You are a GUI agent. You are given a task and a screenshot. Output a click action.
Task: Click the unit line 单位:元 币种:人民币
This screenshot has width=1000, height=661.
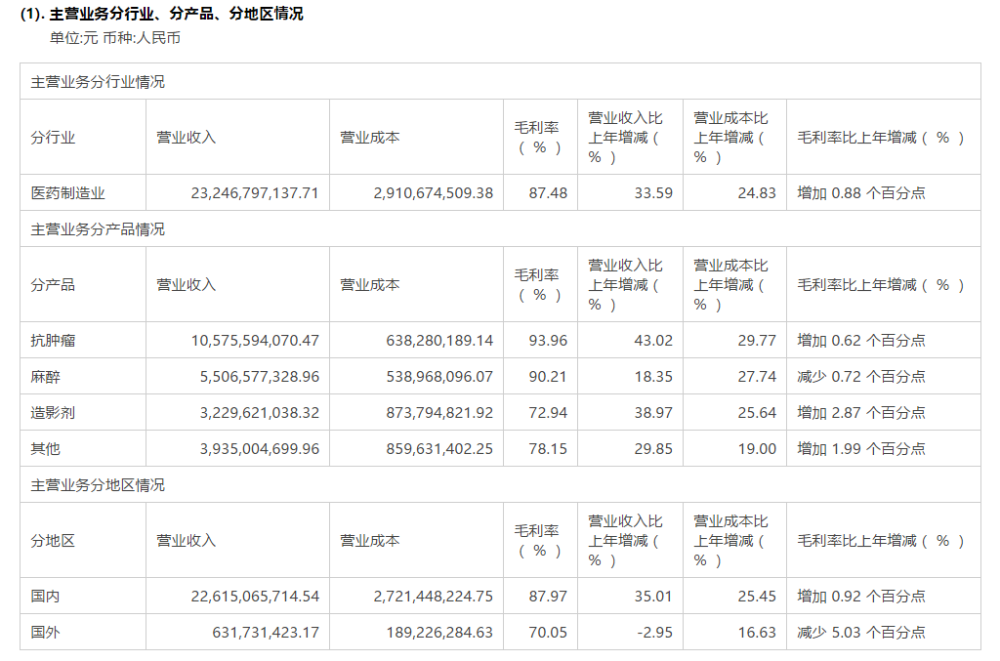(115, 38)
